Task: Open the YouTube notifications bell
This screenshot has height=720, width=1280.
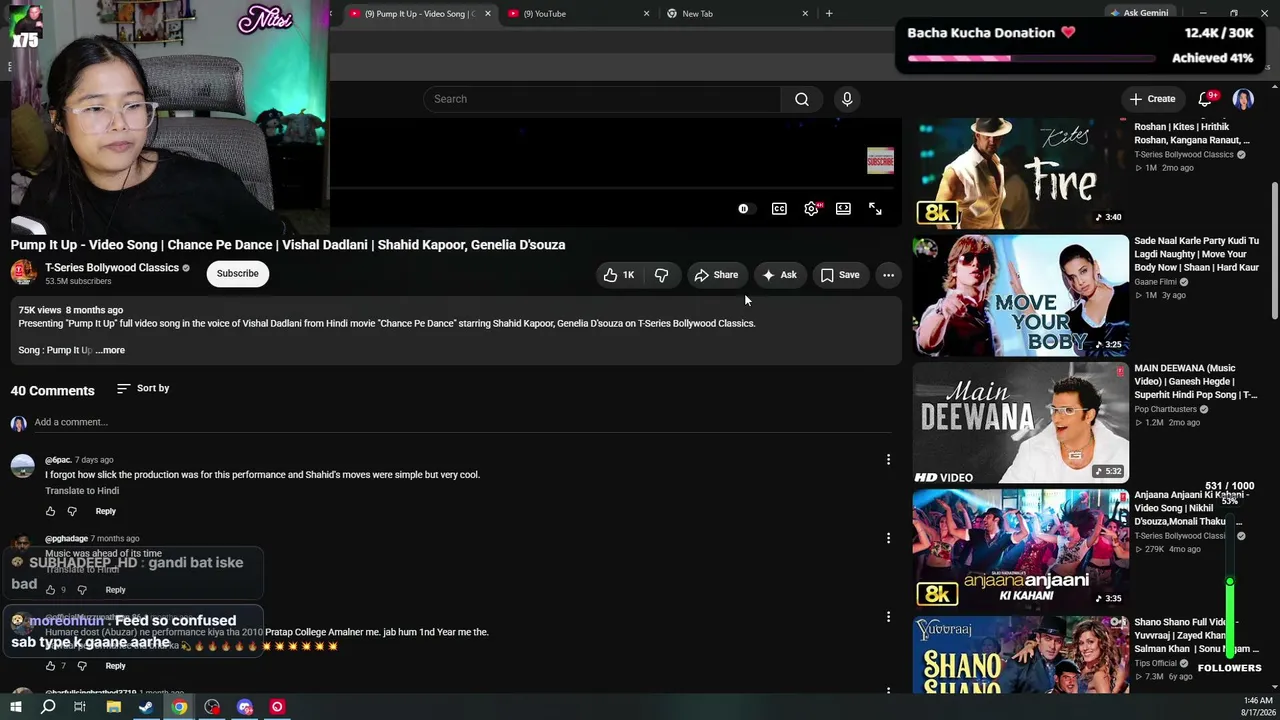Action: pos(1206,99)
